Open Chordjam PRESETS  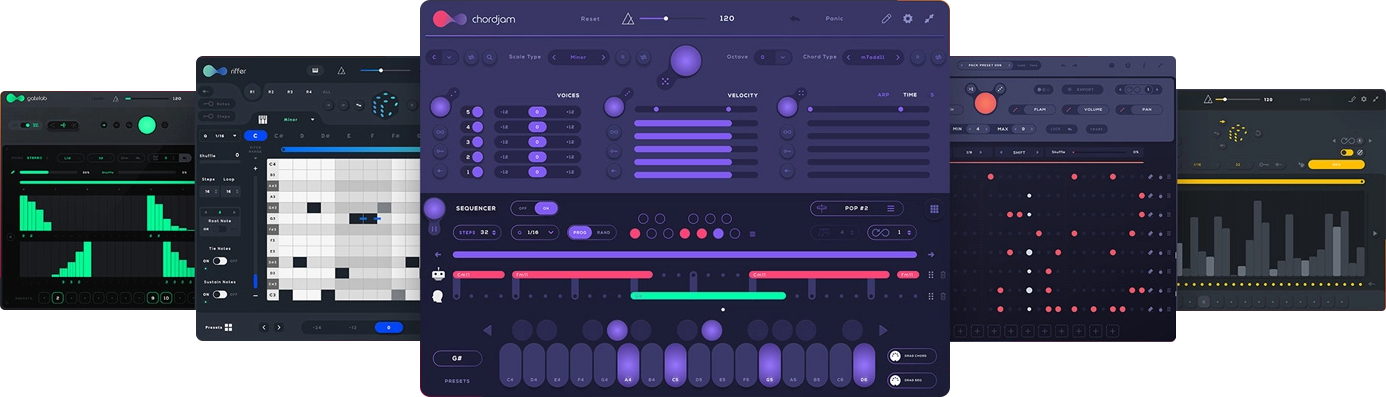click(x=457, y=381)
